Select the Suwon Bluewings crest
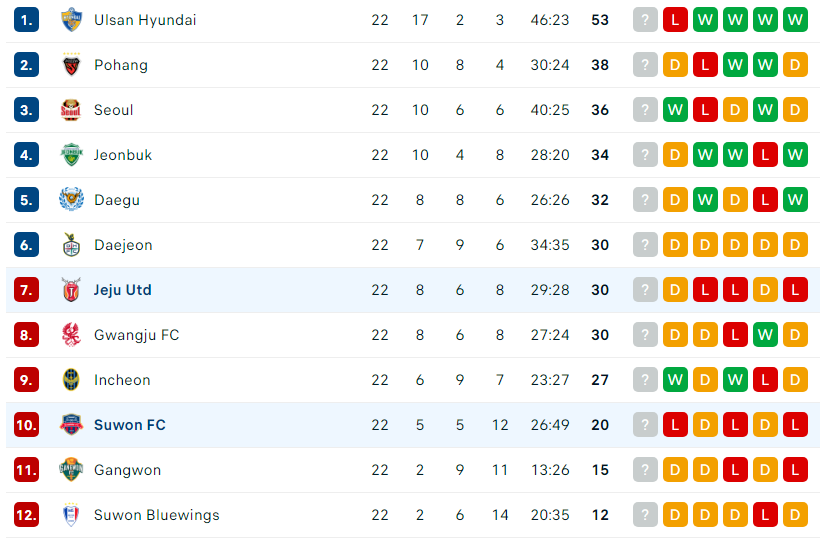Image resolution: width=827 pixels, height=550 pixels. [71, 515]
